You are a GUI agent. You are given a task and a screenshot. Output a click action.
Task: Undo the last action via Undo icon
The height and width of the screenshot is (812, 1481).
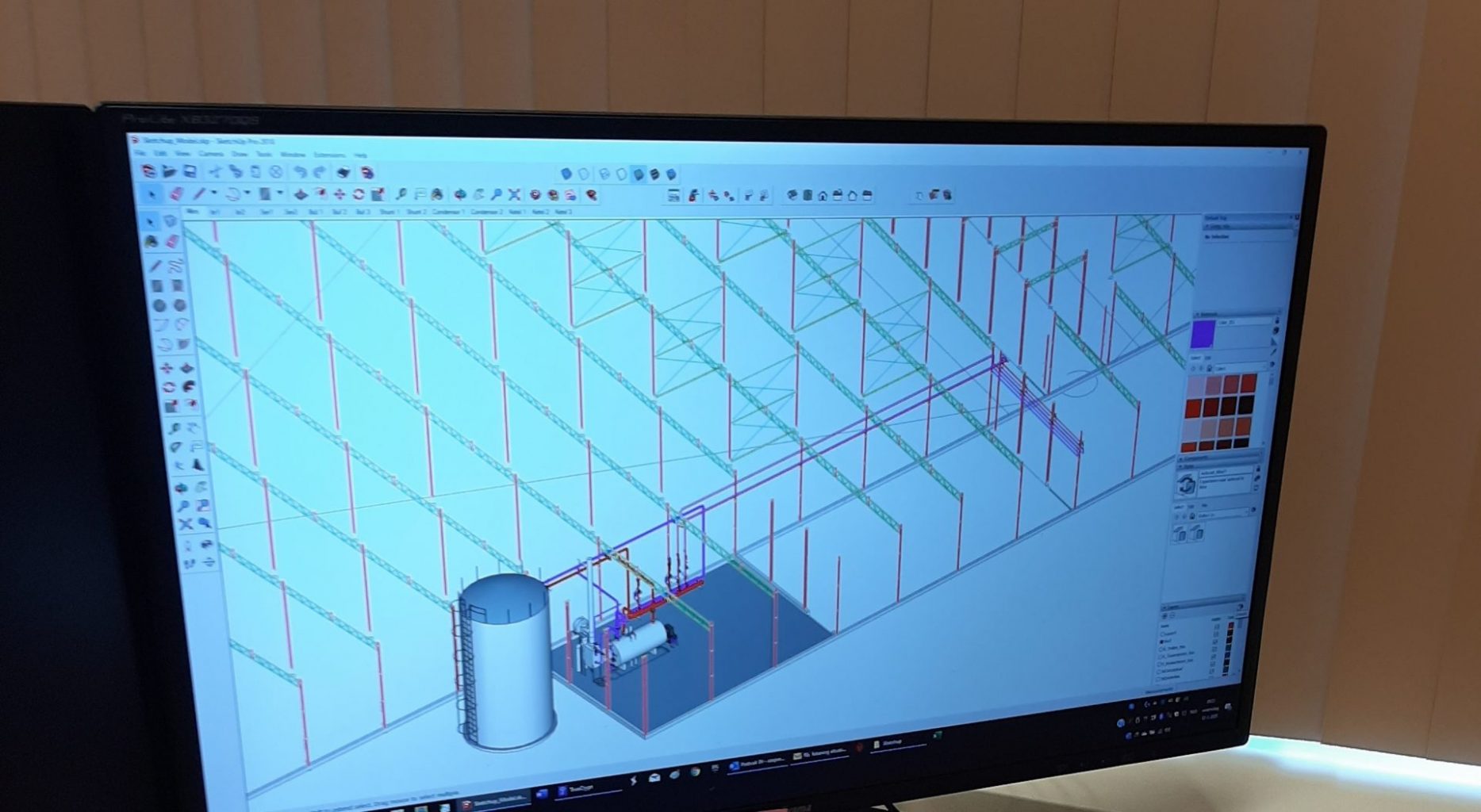tap(300, 172)
